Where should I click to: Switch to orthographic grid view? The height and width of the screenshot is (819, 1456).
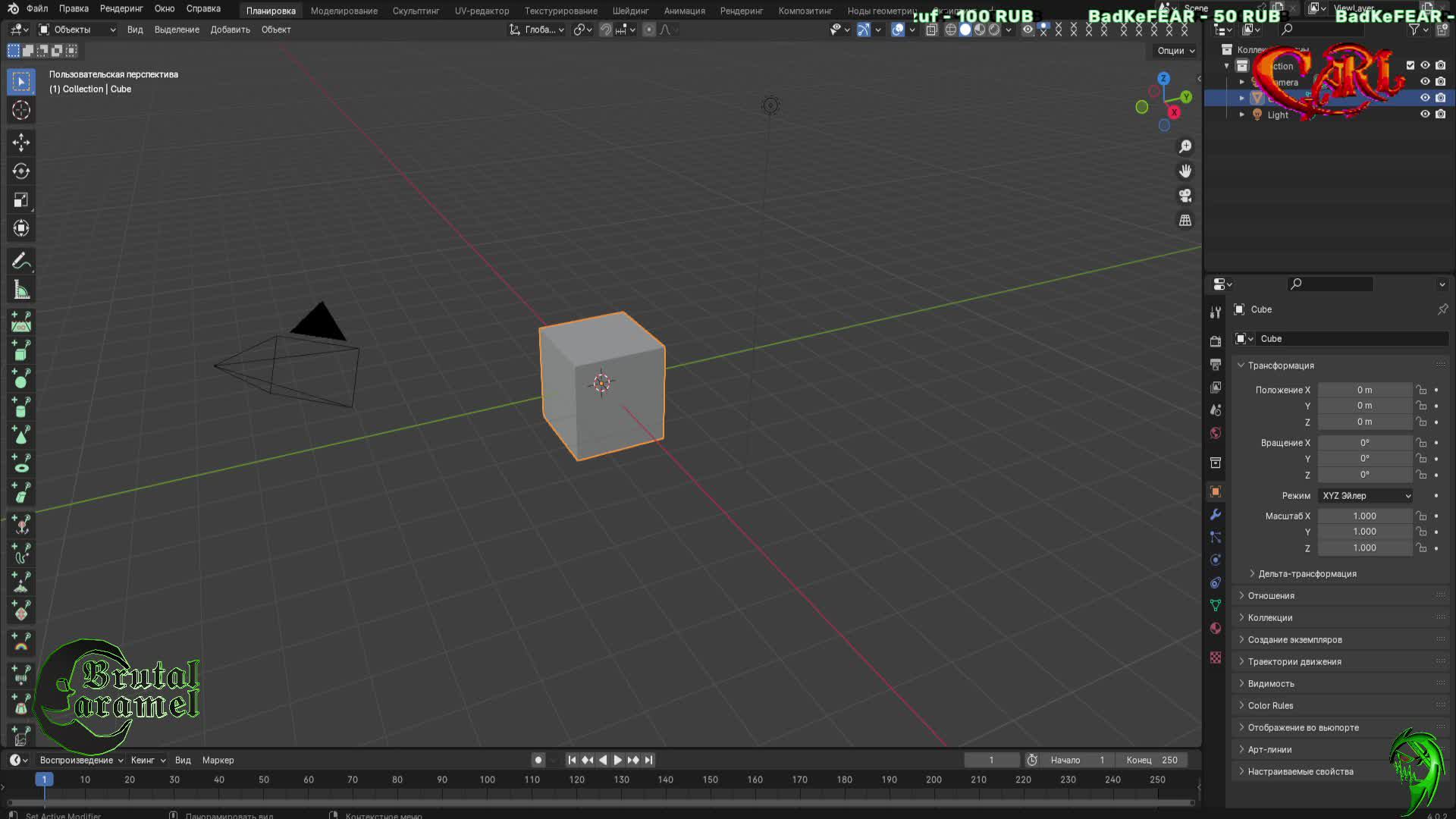1185,221
